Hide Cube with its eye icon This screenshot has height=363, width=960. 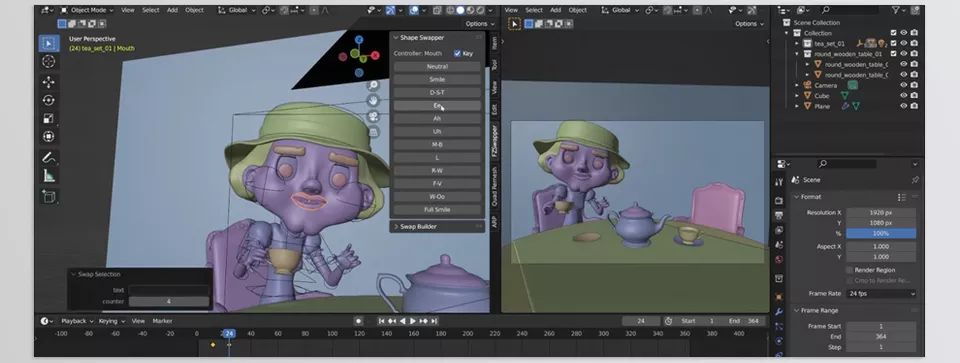pos(904,96)
